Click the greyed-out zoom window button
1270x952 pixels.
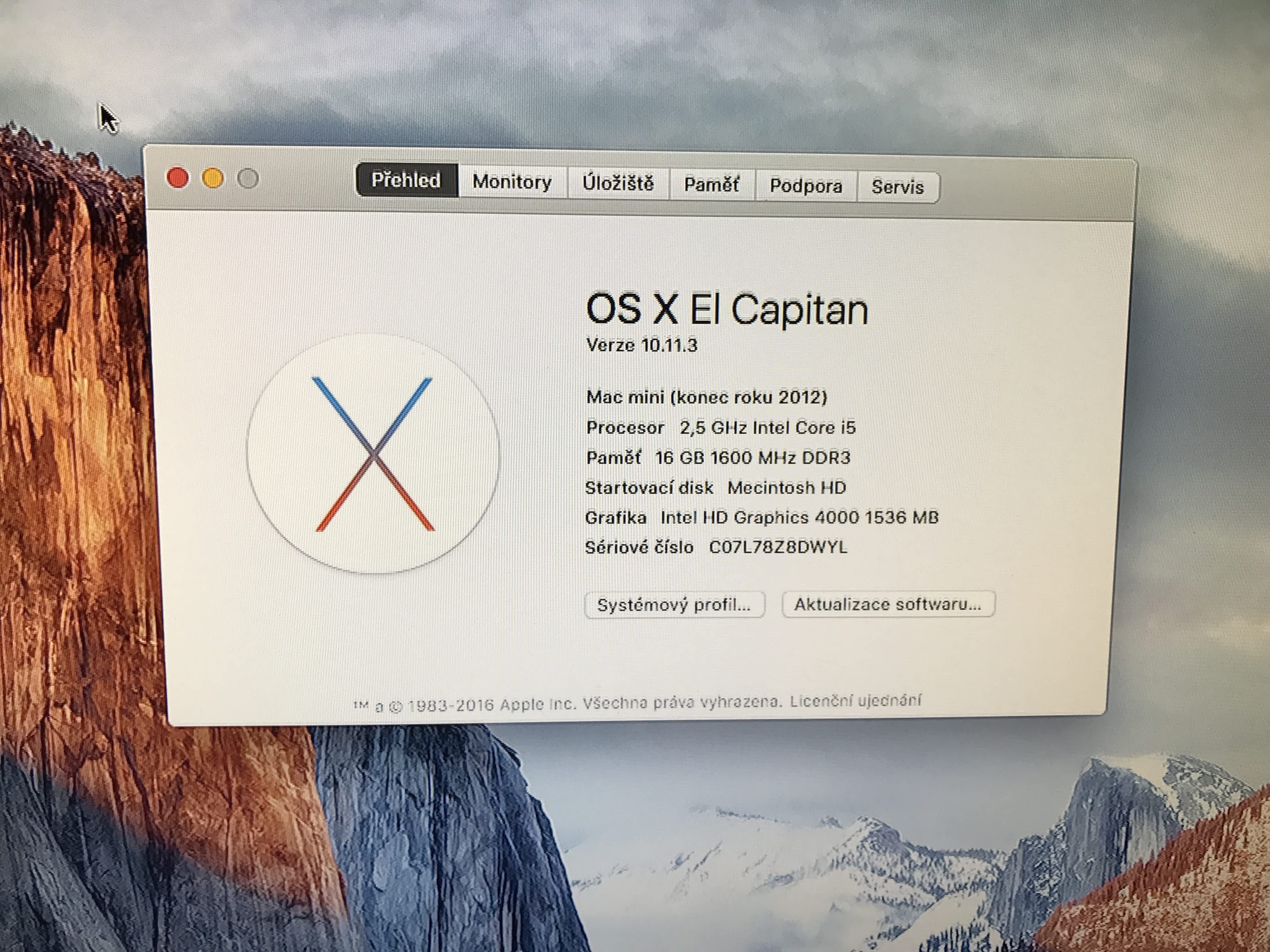[x=248, y=178]
